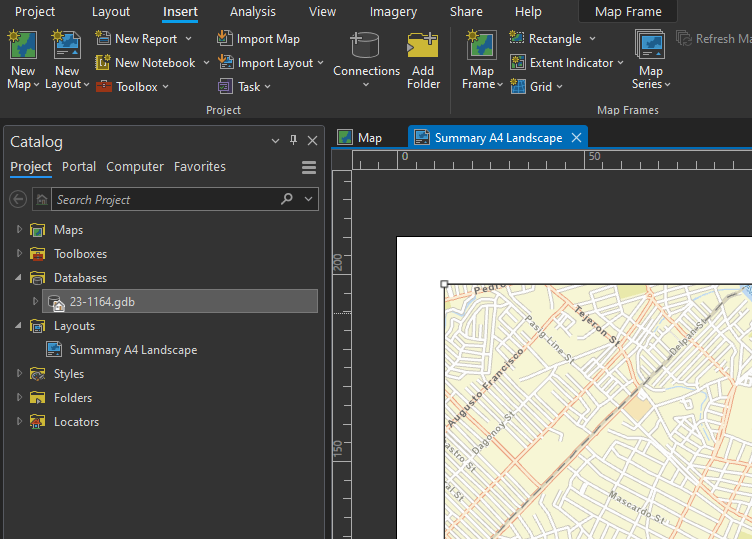Open the Extent Indicator dropdown
Viewport: 752px width, 539px height.
coord(620,63)
